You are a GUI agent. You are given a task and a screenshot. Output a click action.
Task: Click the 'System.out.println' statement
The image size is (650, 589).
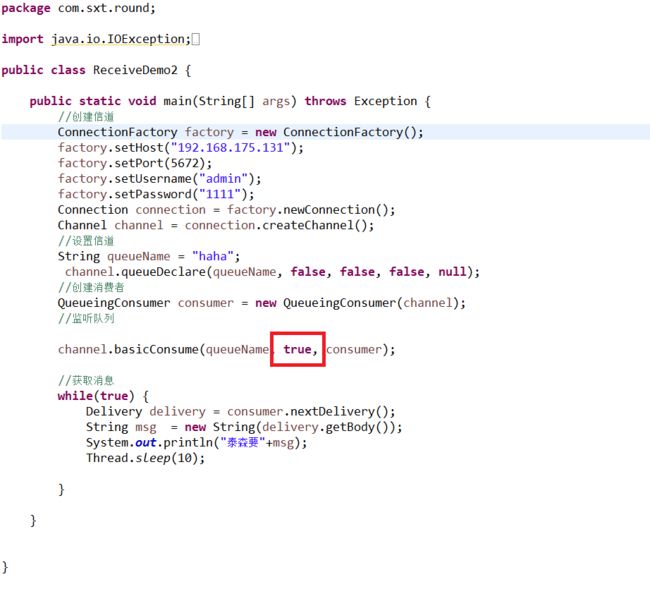coord(196,443)
